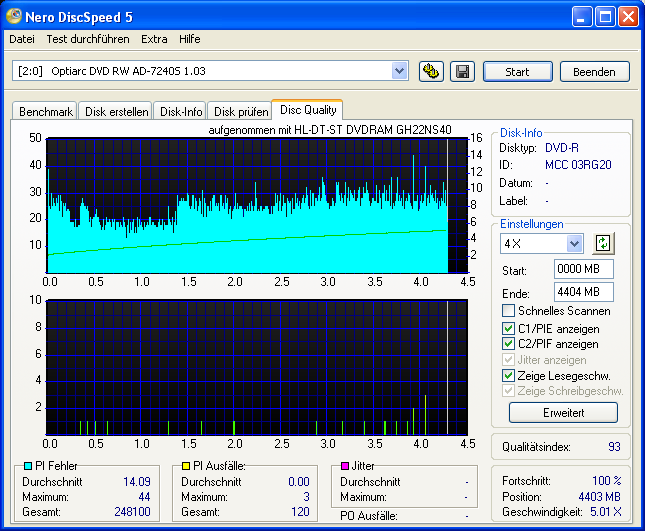645x531 pixels.
Task: Open the Datei menu
Action: coord(22,39)
